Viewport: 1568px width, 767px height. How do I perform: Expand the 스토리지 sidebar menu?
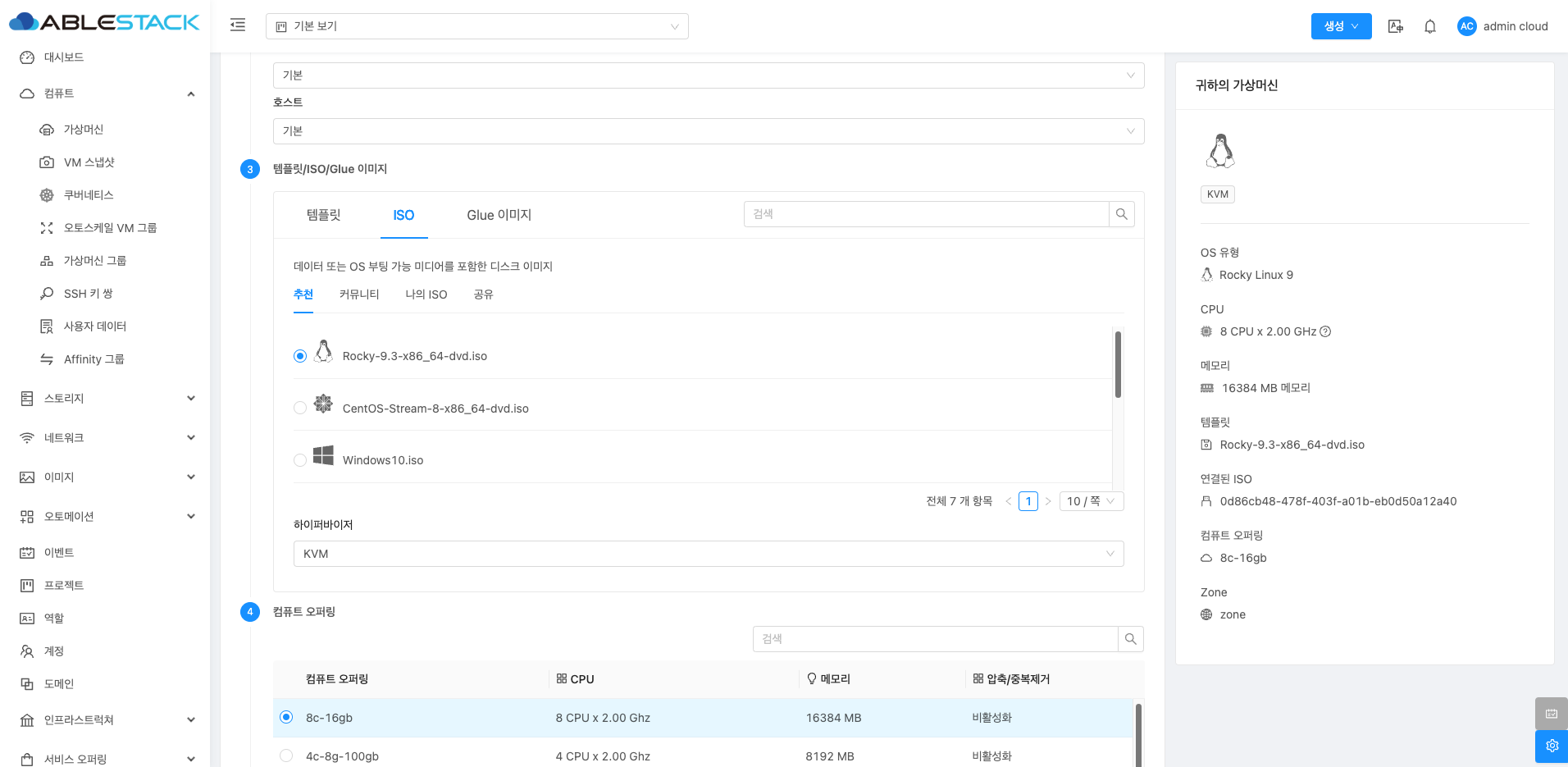pos(107,399)
